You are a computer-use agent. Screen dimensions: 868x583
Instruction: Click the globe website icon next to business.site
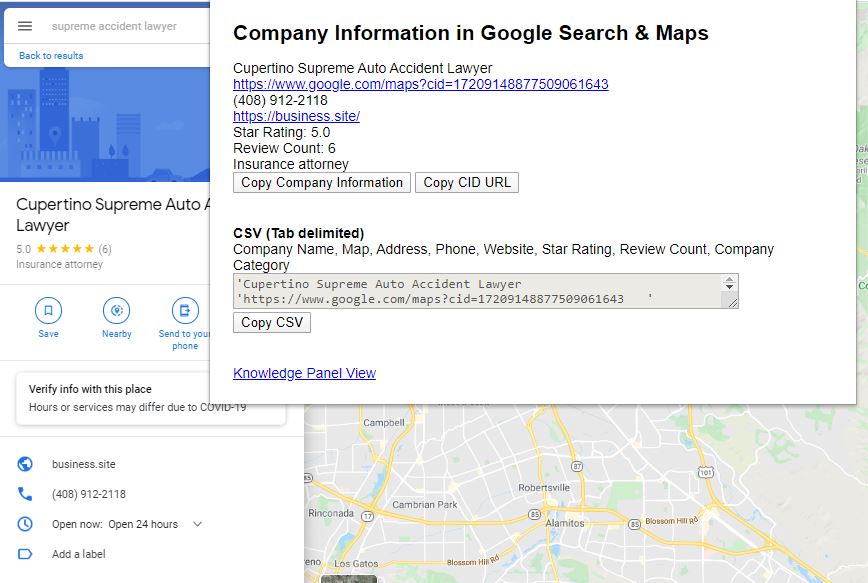pyautogui.click(x=25, y=464)
